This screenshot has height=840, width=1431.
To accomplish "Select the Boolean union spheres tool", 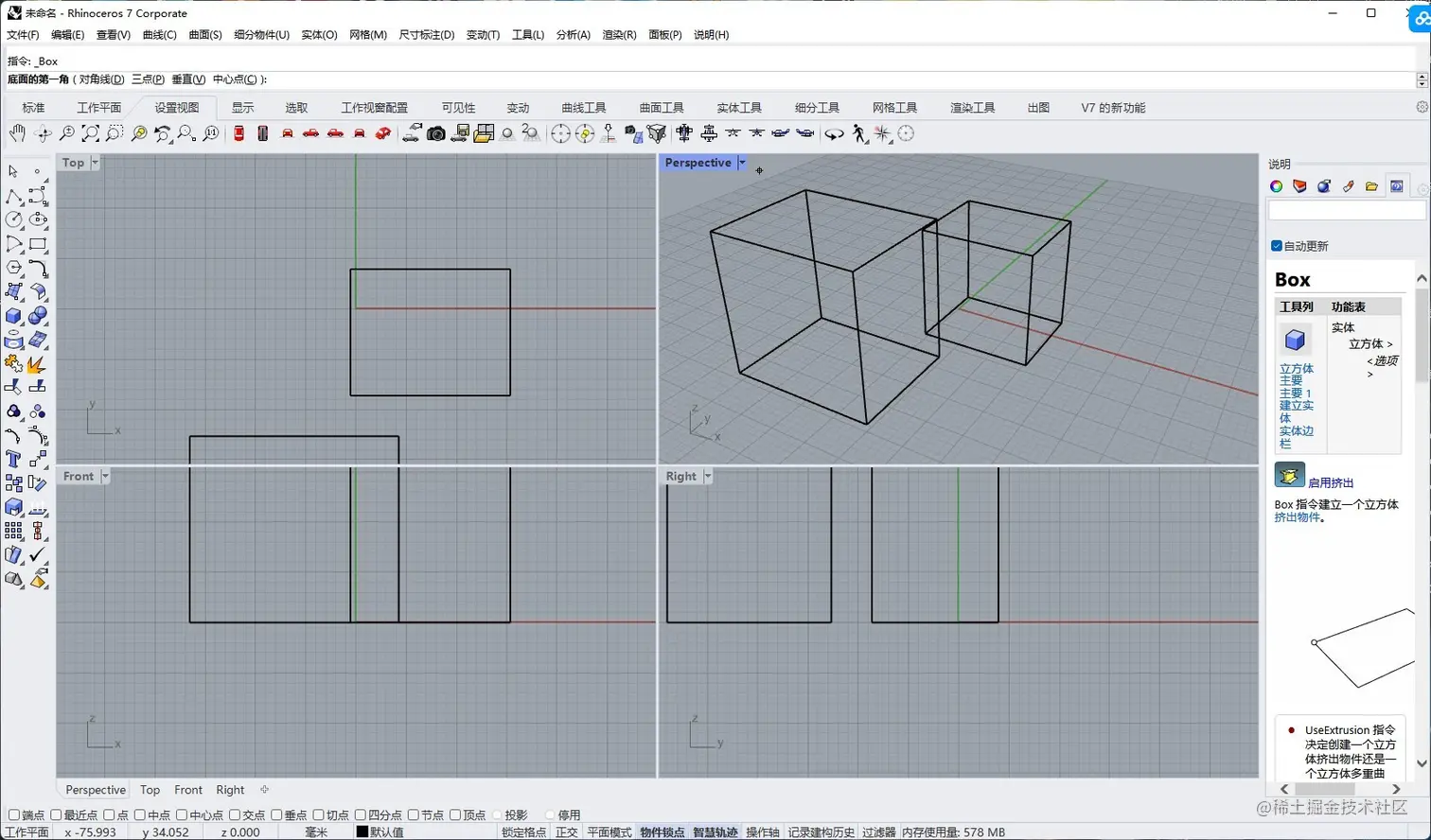I will 38,316.
